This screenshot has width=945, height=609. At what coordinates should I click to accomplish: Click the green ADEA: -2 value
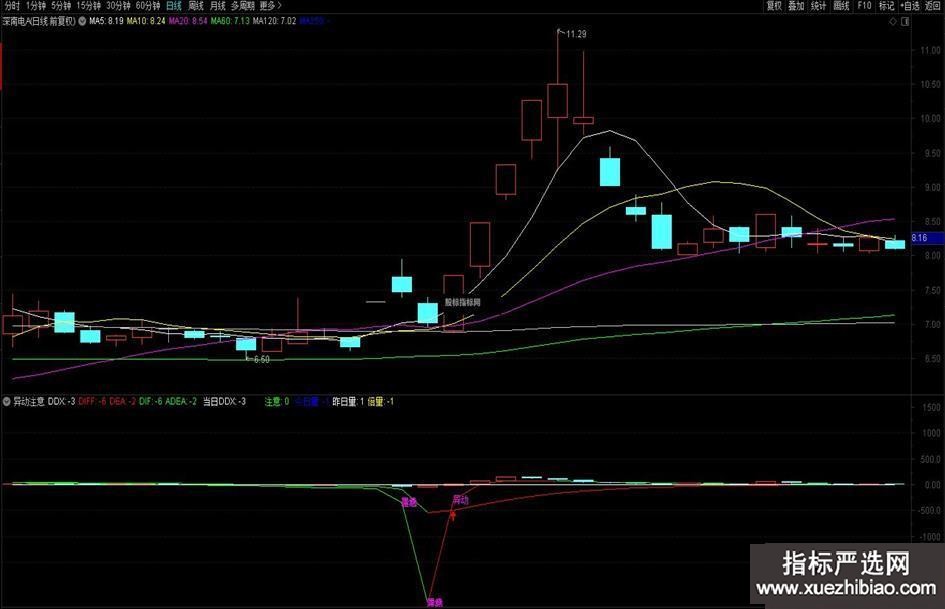click(x=181, y=401)
